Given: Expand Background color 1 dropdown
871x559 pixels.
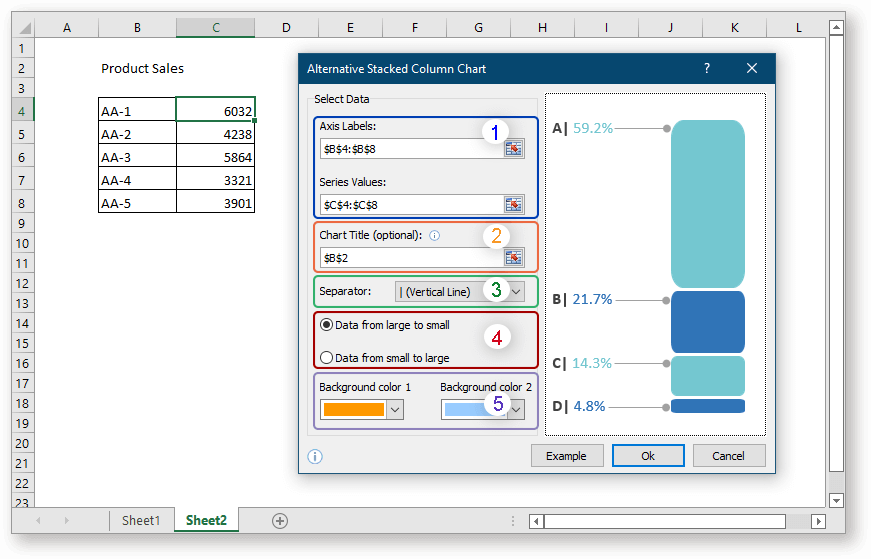Looking at the screenshot, I should pos(394,409).
